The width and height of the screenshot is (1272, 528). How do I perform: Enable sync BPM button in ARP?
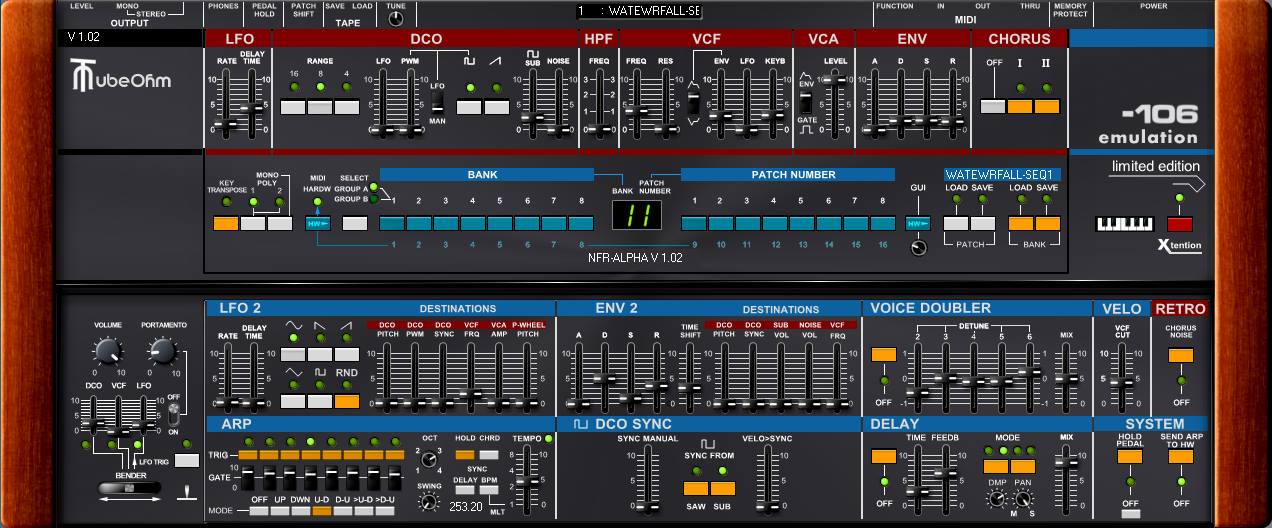[x=488, y=491]
